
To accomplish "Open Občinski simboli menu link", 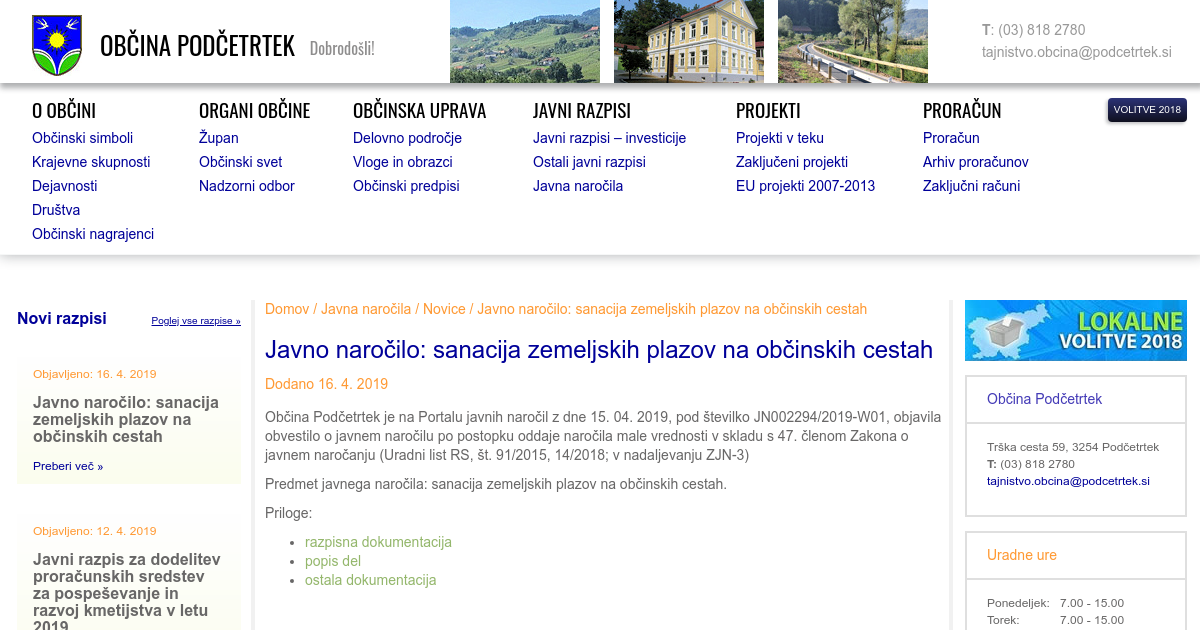I will tap(82, 138).
